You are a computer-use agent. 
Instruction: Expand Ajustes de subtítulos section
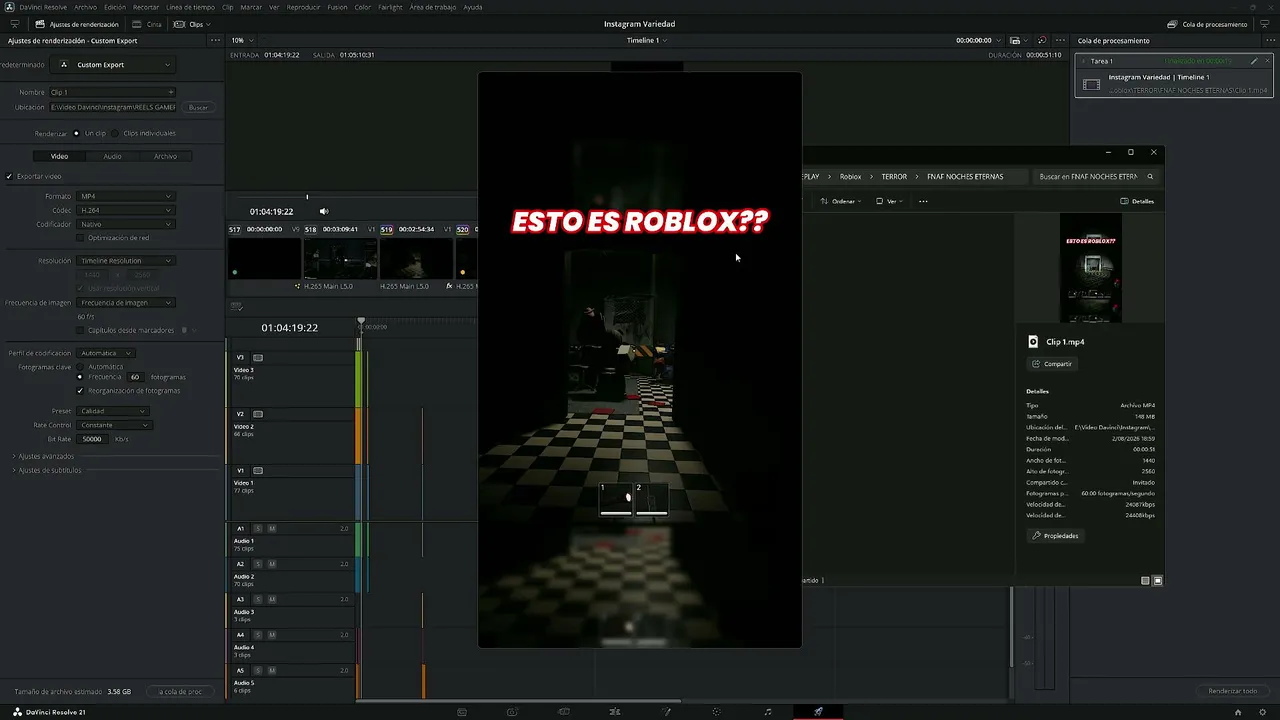coord(47,470)
